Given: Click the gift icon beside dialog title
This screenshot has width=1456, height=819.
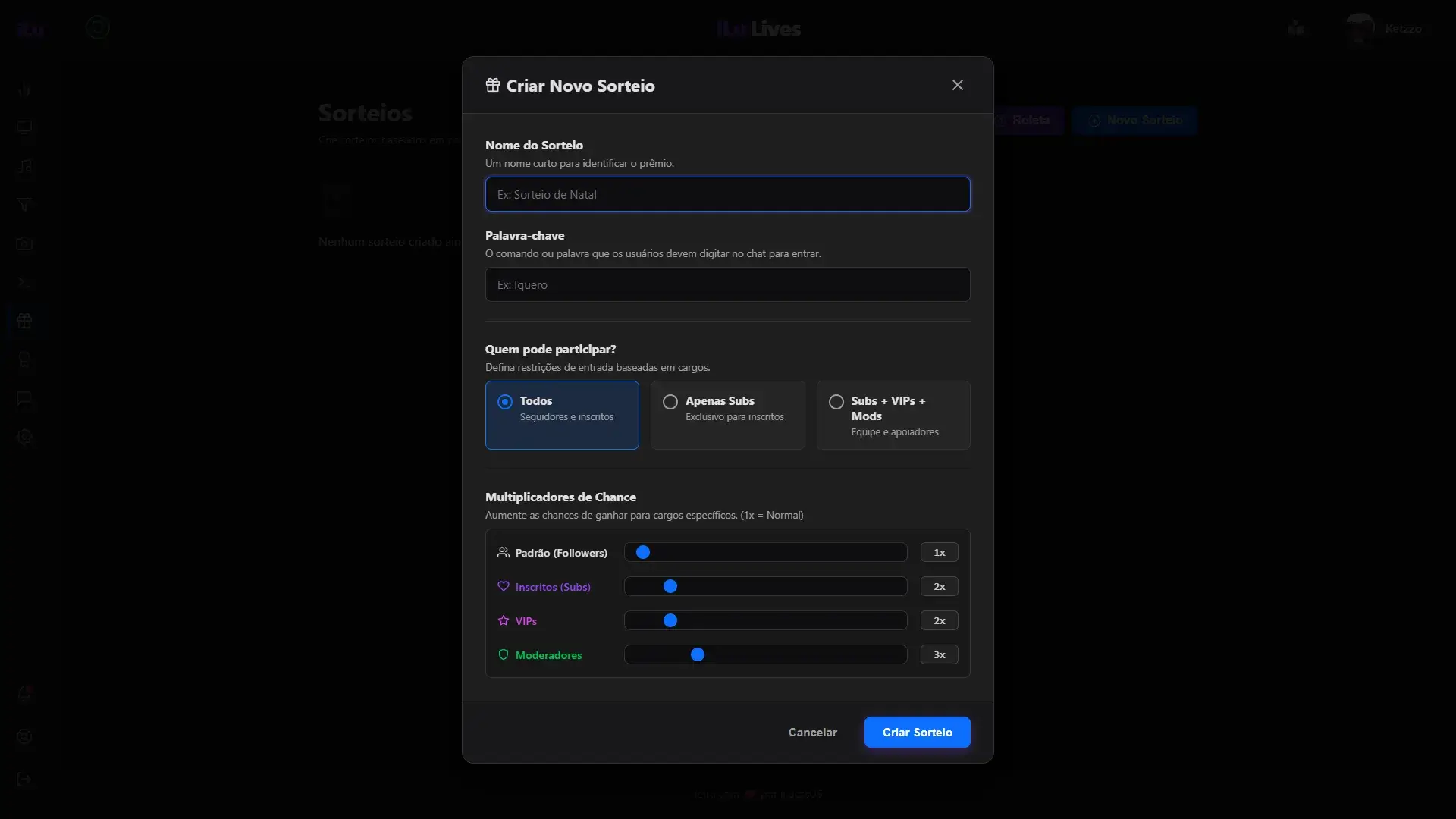Looking at the screenshot, I should tap(493, 85).
